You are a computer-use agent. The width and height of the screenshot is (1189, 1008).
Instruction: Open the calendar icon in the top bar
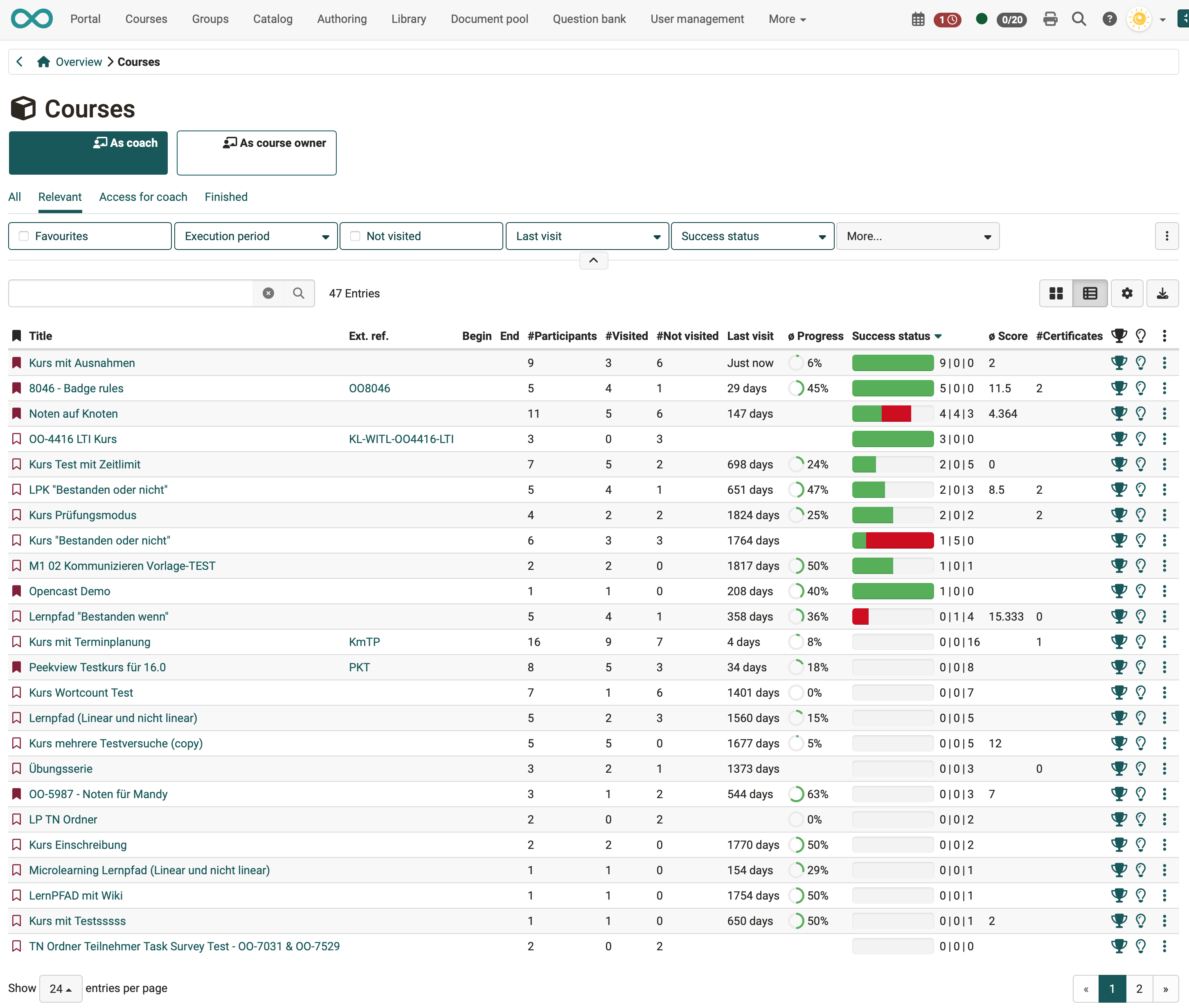click(x=918, y=19)
